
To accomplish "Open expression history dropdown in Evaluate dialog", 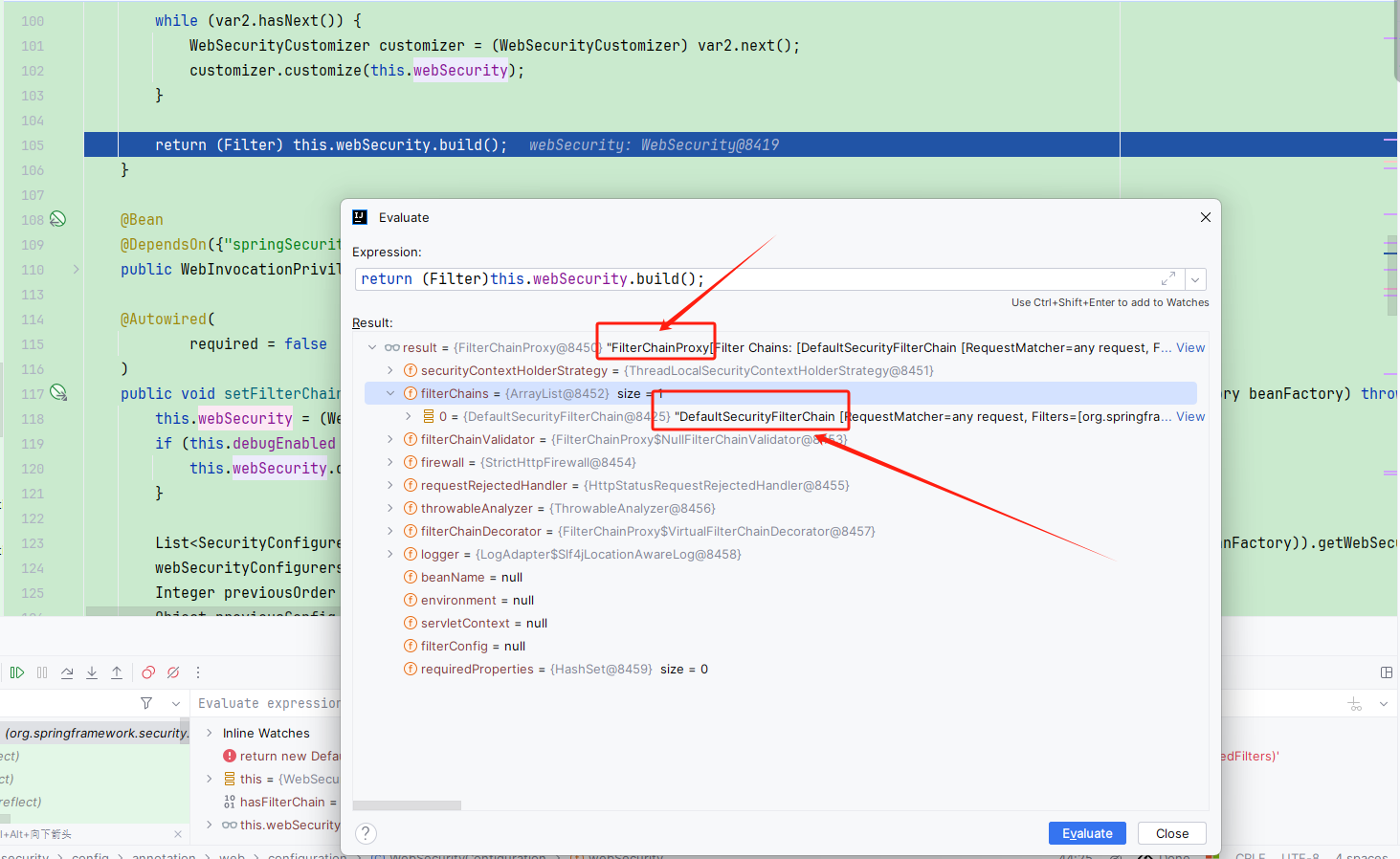I will [x=1195, y=279].
